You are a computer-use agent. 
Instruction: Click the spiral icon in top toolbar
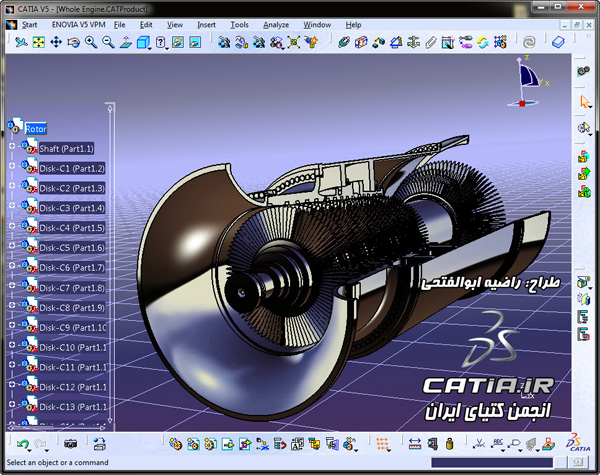[x=529, y=42]
